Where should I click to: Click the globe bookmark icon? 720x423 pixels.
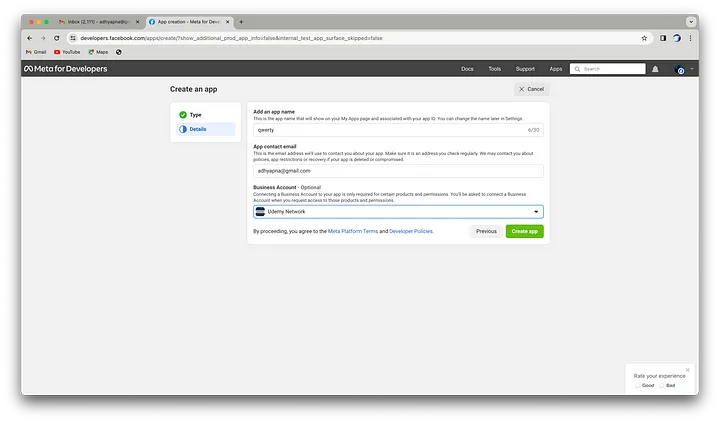118,52
